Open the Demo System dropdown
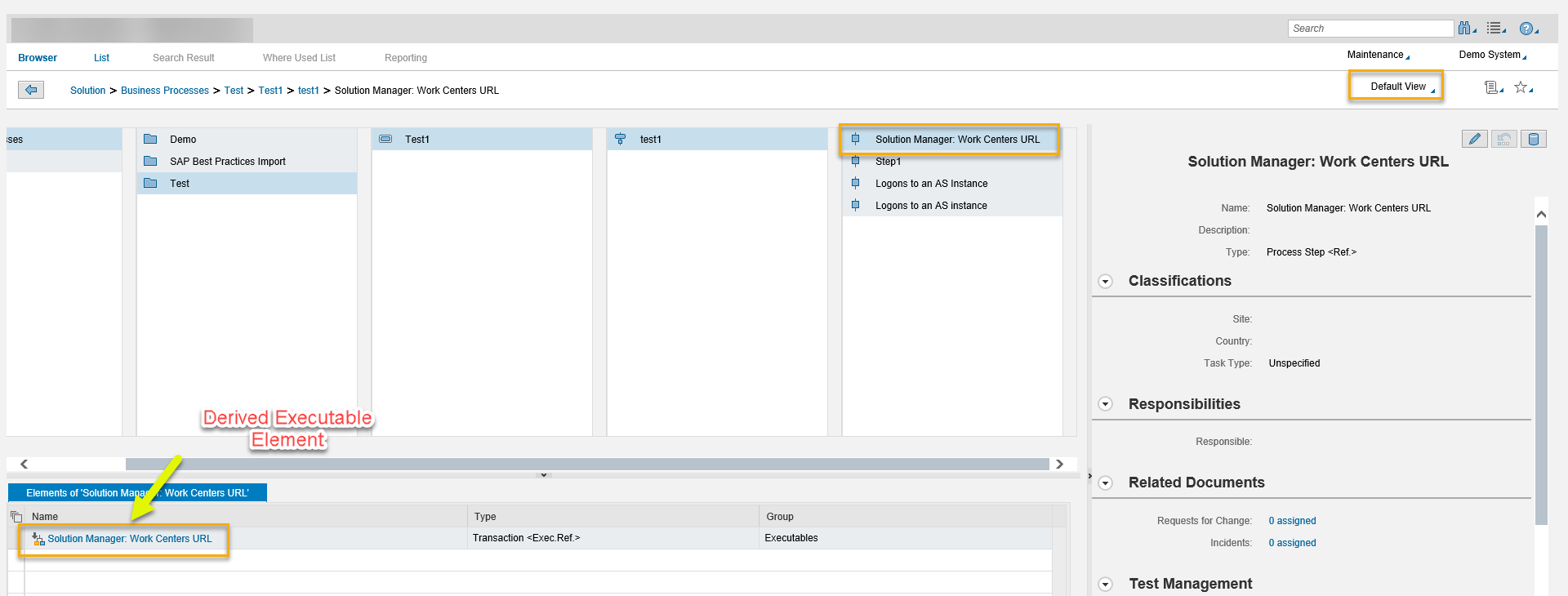 1493,55
